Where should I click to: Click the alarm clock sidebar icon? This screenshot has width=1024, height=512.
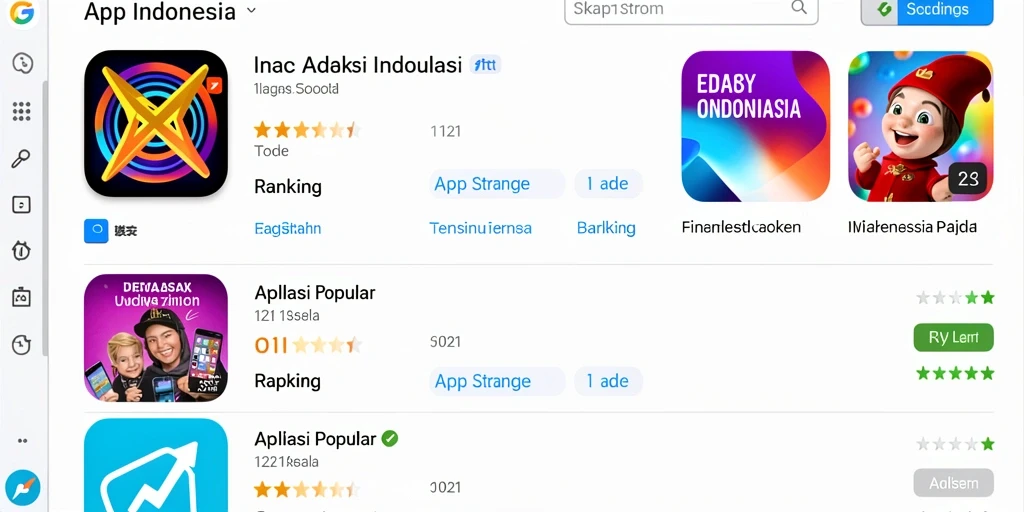click(x=22, y=250)
